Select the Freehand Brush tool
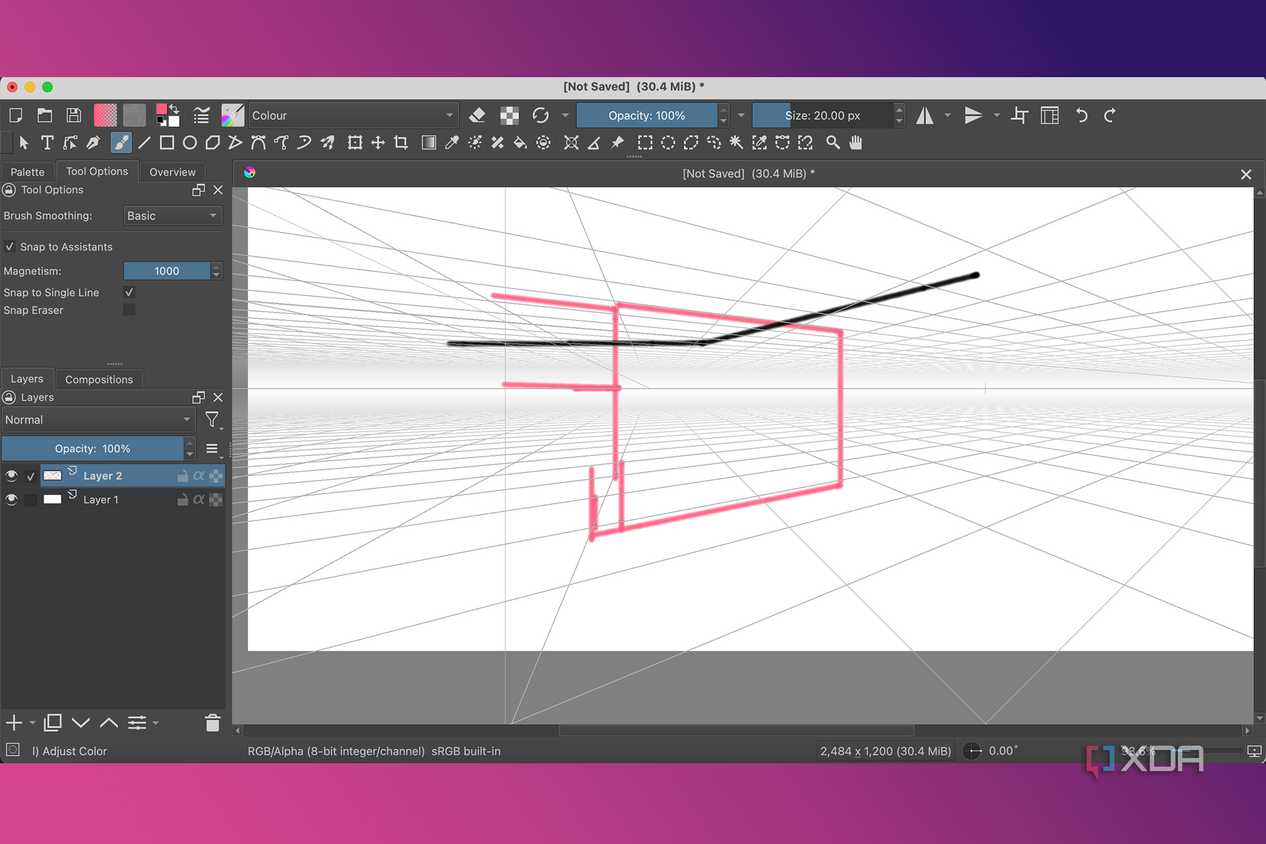 (x=120, y=143)
